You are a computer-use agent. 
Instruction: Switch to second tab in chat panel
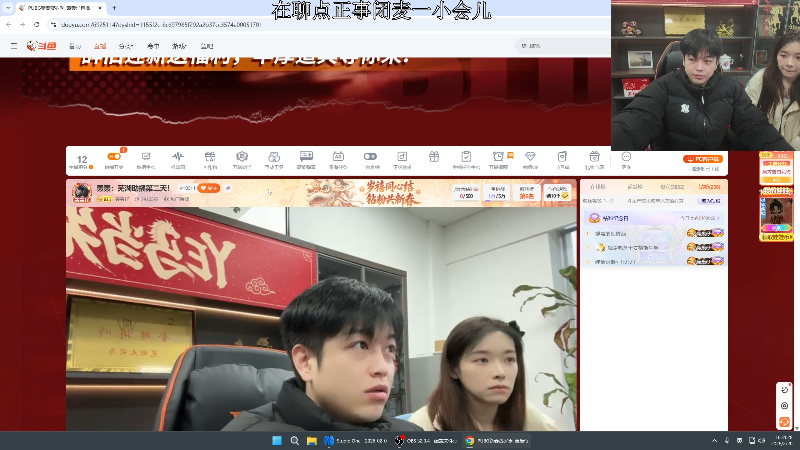click(x=635, y=187)
